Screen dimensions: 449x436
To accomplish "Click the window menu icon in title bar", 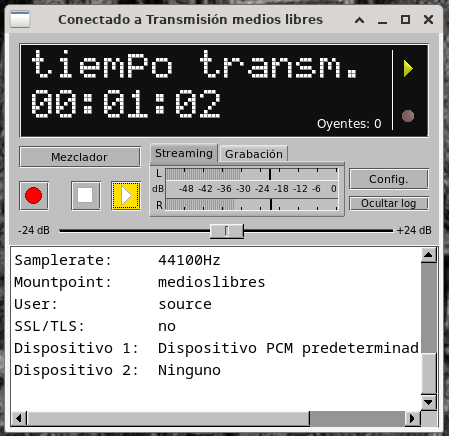I will (x=20, y=19).
